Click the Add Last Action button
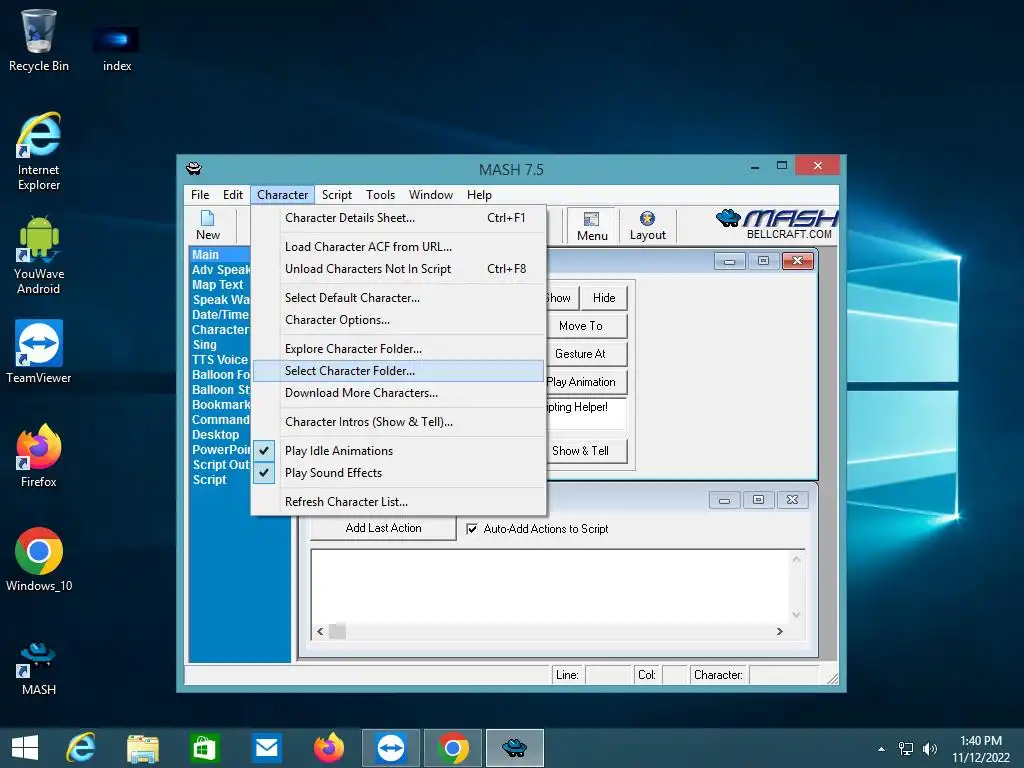The image size is (1024, 768). 383,528
